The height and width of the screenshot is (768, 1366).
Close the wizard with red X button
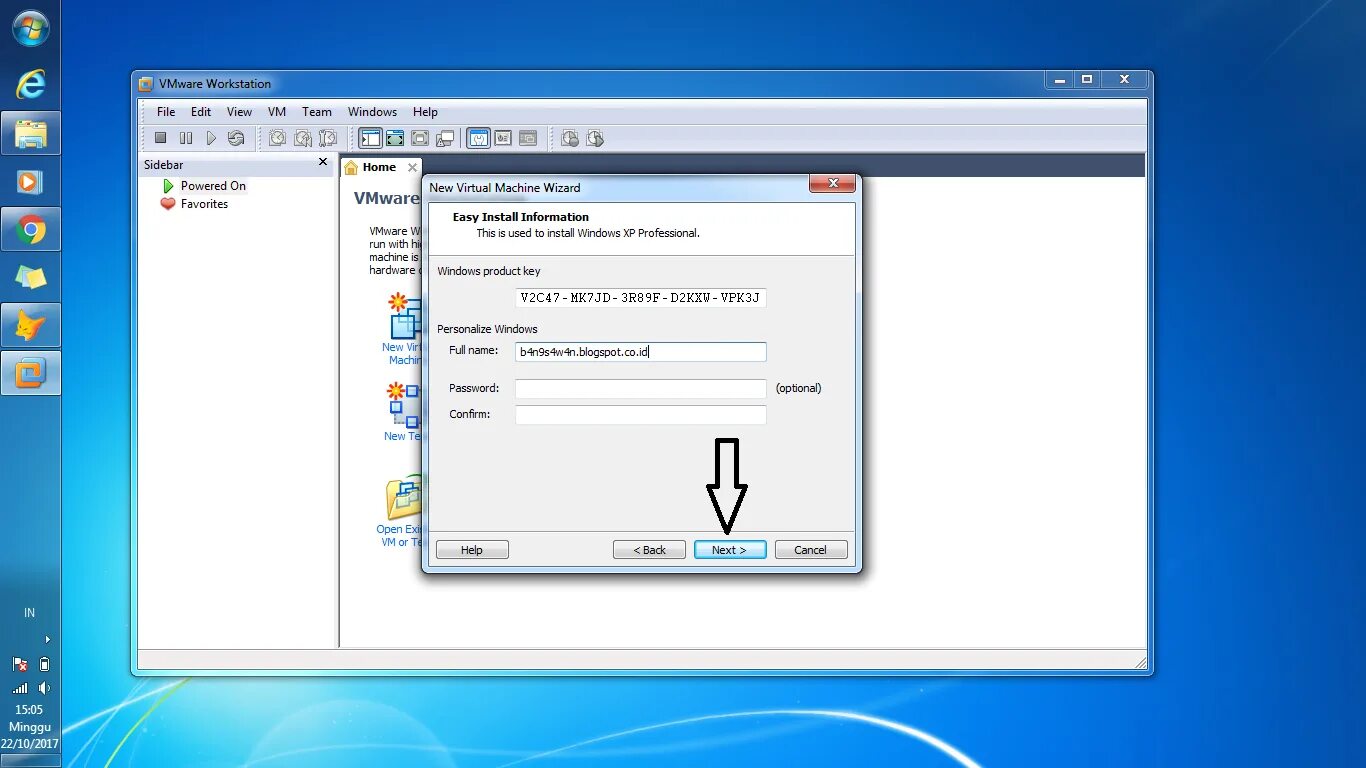(x=832, y=184)
